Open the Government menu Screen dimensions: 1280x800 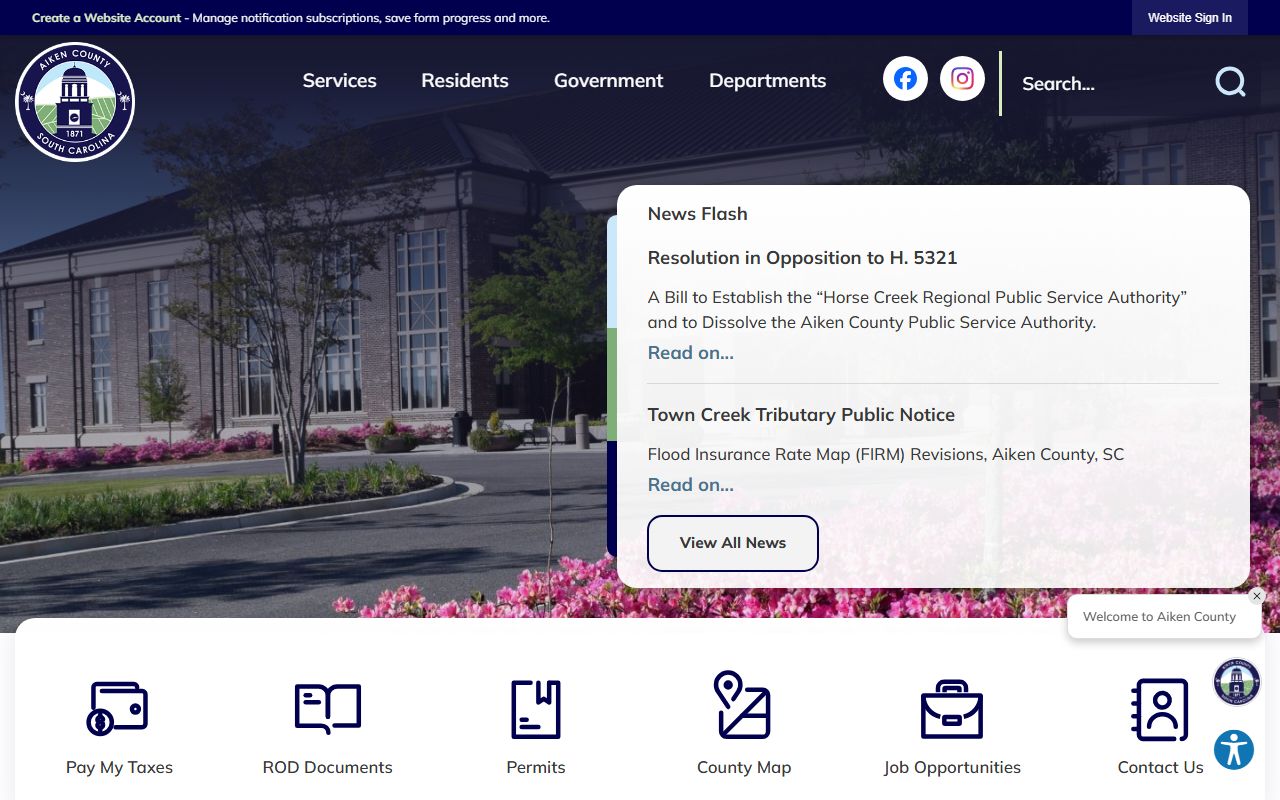click(609, 81)
